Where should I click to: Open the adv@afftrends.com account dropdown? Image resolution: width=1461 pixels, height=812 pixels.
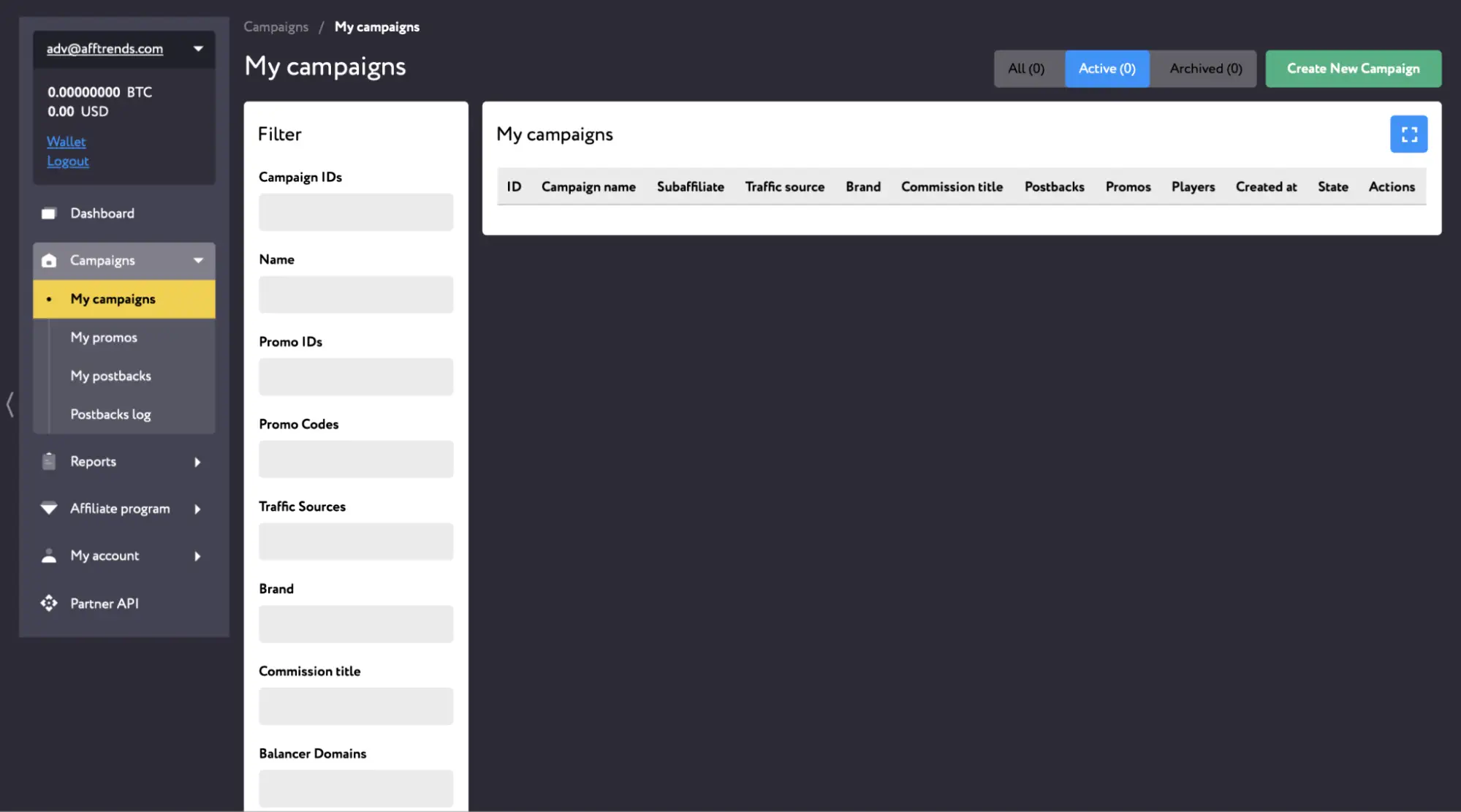click(x=198, y=49)
